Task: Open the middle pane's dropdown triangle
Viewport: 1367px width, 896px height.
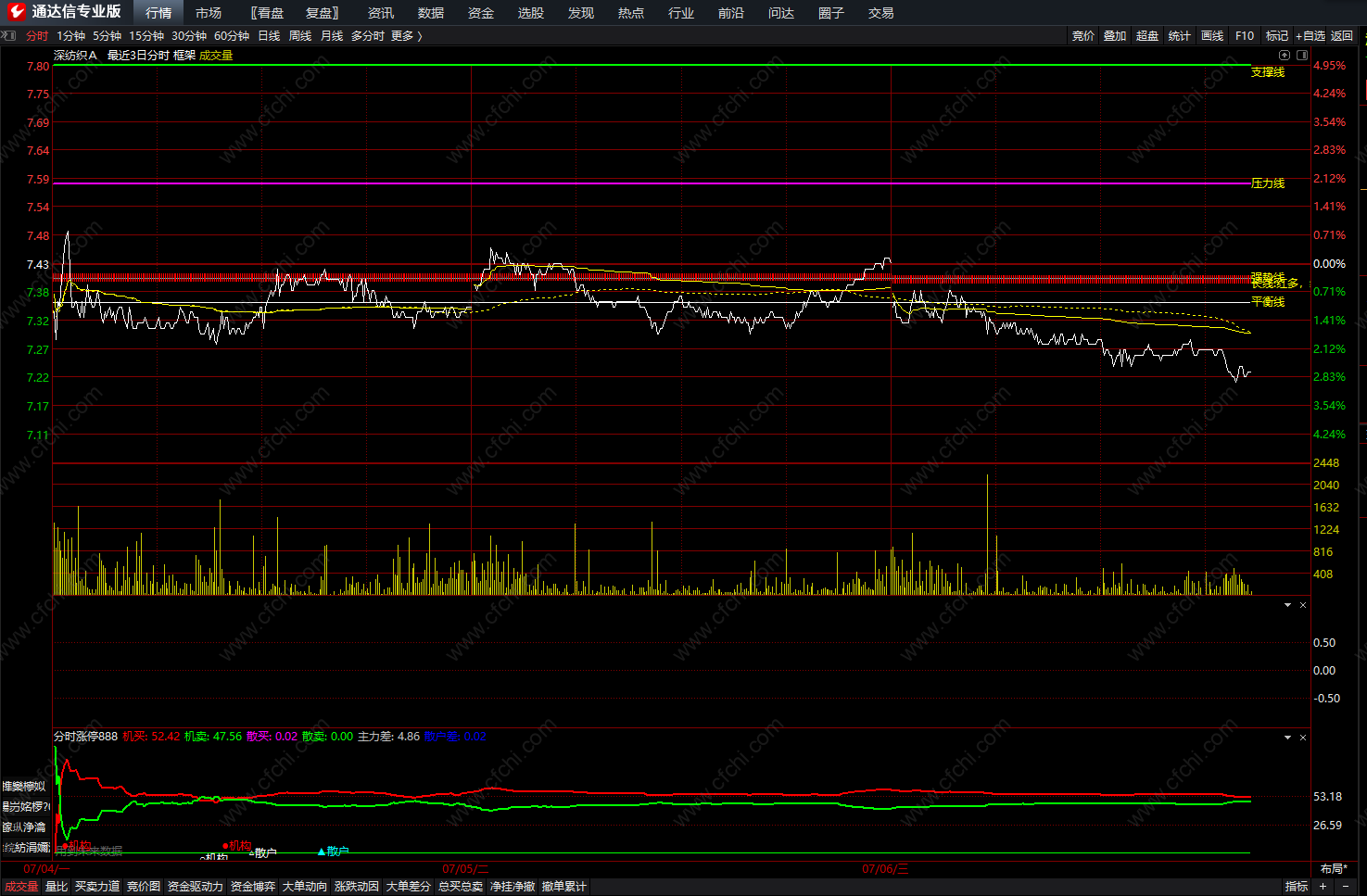Action: [x=1287, y=605]
